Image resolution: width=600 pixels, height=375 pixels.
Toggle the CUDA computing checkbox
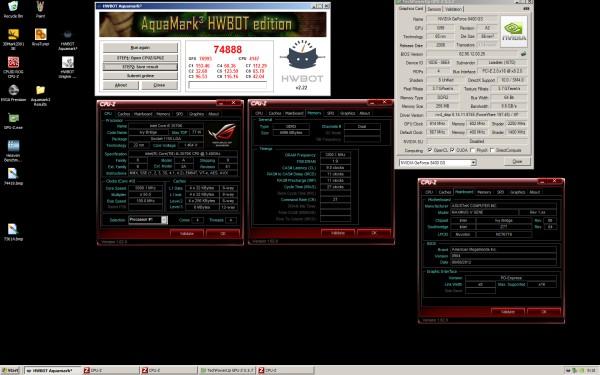point(452,150)
